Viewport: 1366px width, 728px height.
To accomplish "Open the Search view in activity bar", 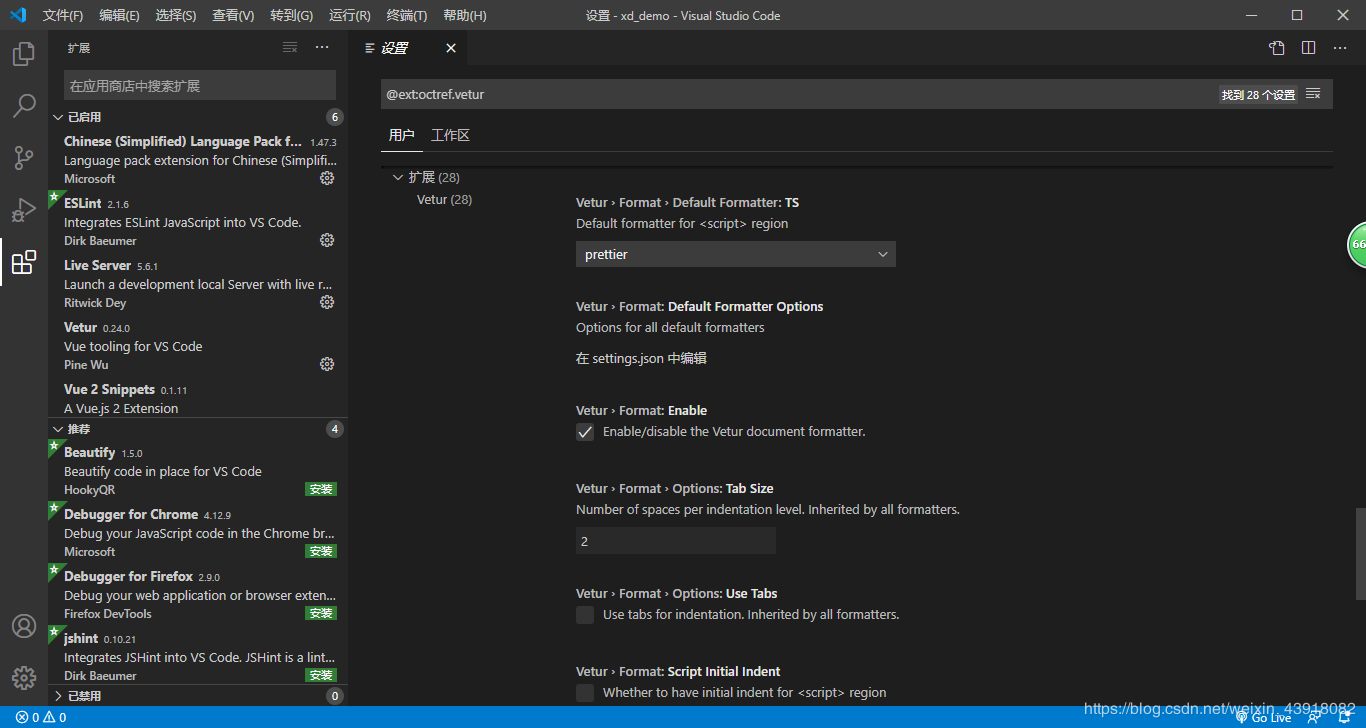I will coord(24,106).
